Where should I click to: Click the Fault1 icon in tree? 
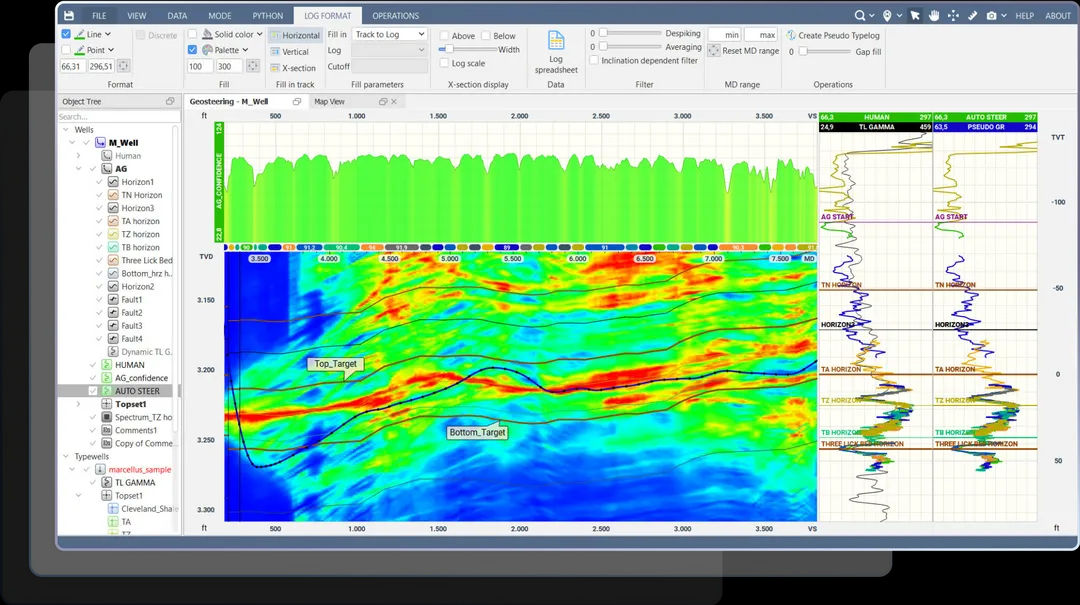click(x=114, y=300)
